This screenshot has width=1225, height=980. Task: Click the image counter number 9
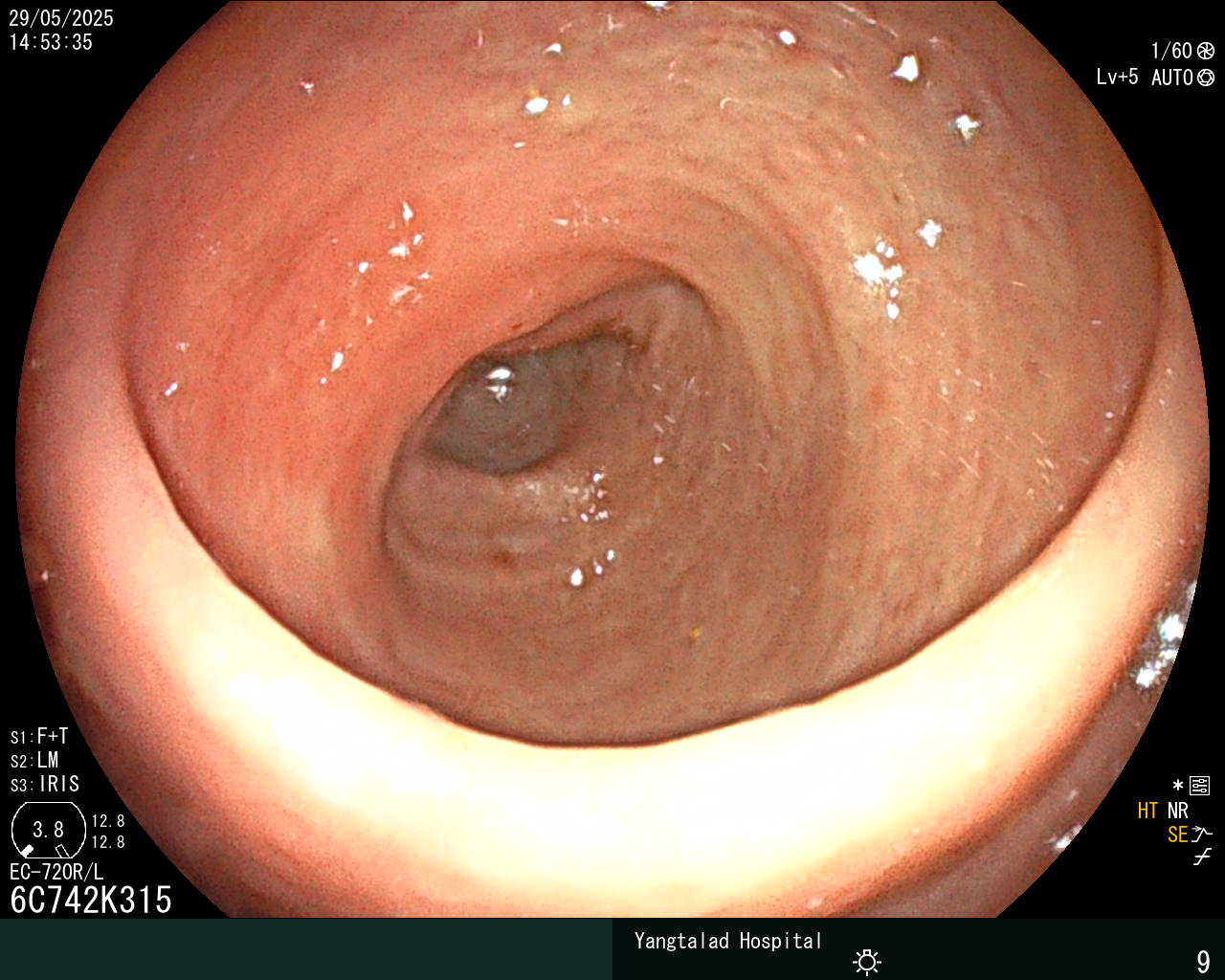[1203, 961]
